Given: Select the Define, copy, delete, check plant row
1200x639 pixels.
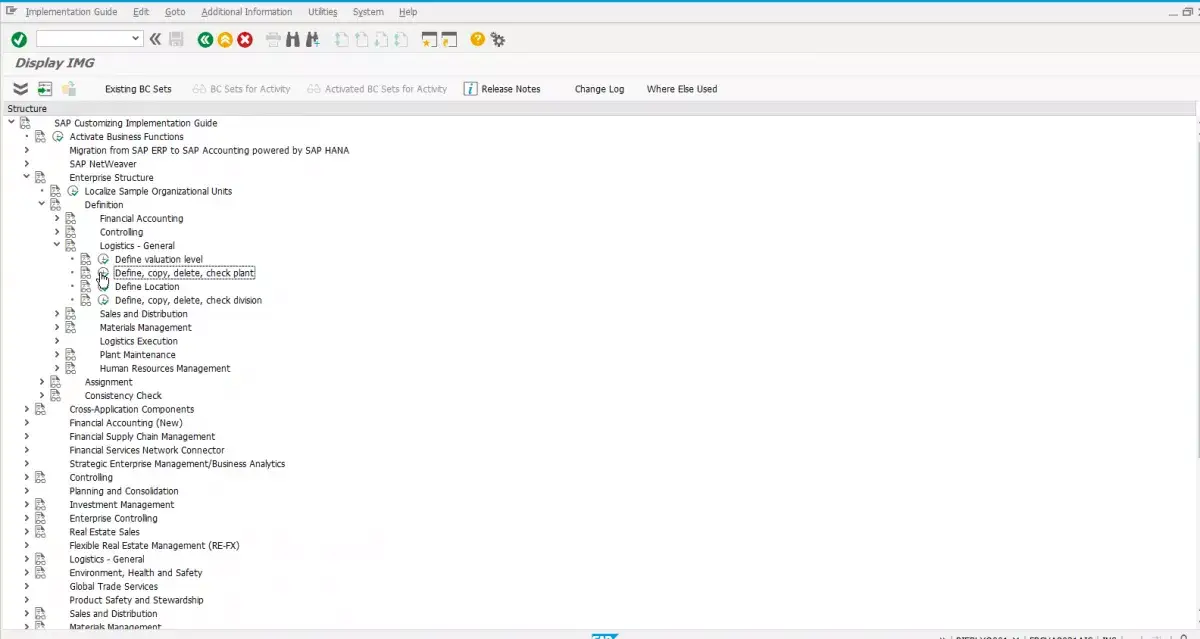Looking at the screenshot, I should 184,273.
